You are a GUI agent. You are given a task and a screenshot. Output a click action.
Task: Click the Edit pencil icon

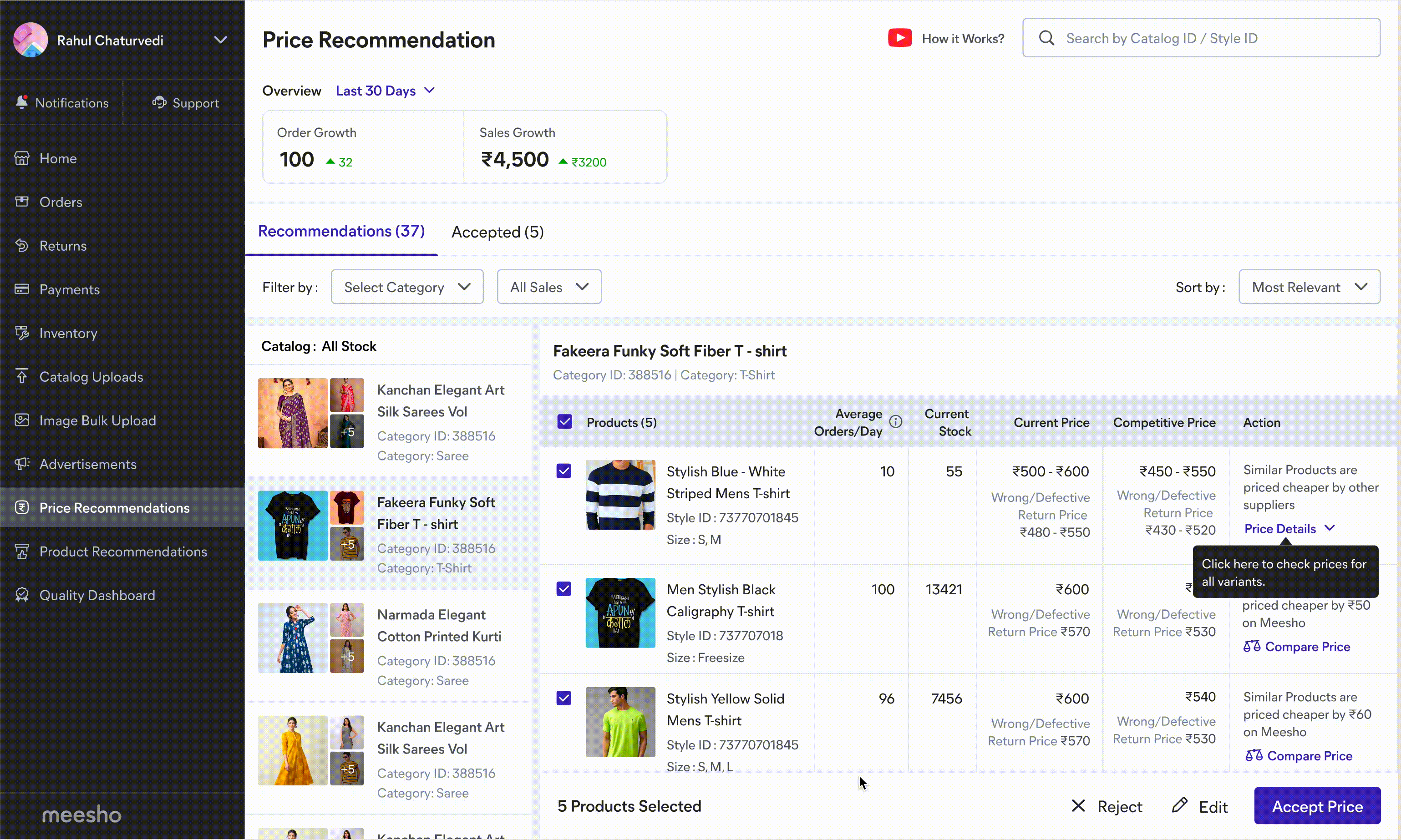pyautogui.click(x=1180, y=805)
